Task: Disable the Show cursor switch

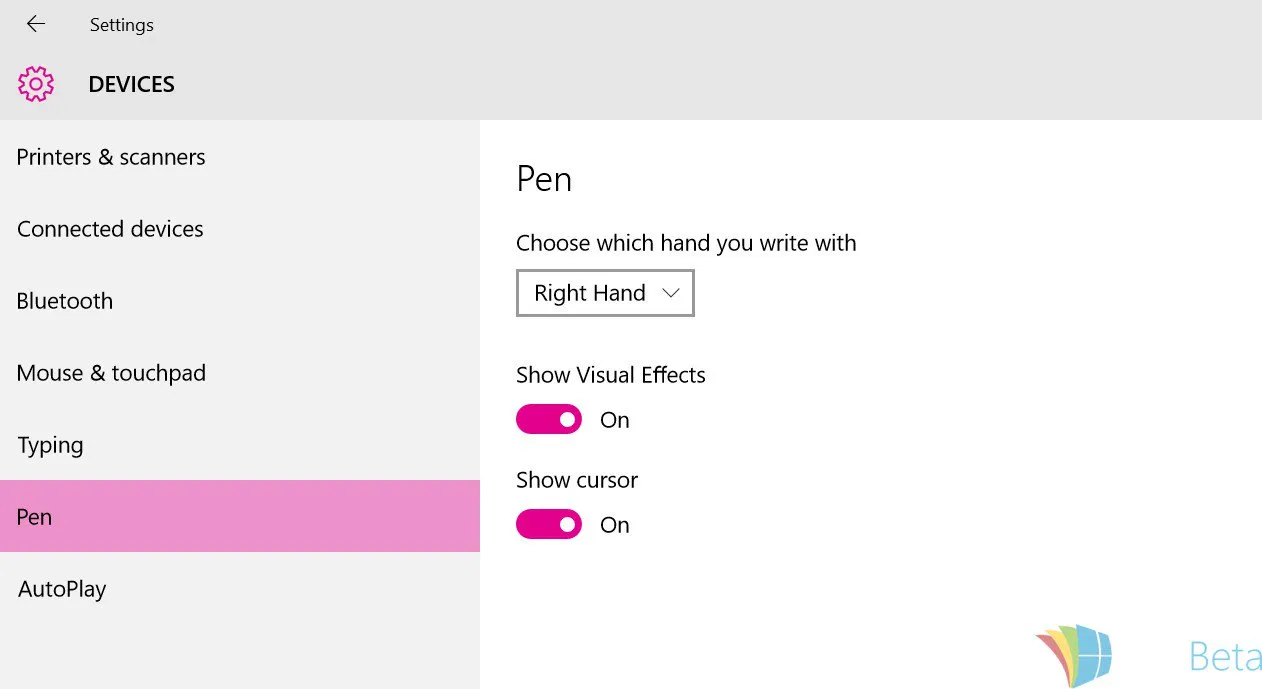Action: coord(549,524)
